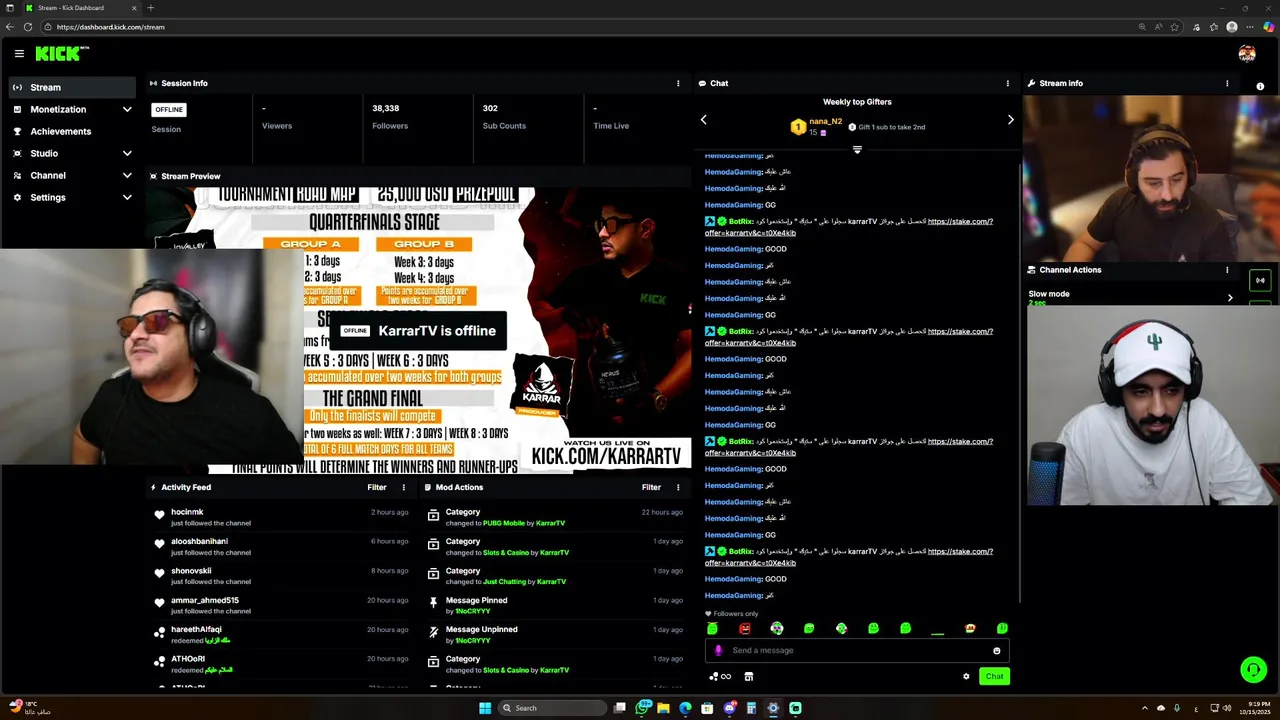Screen dimensions: 1280x720
Task: Open the Windows Start menu
Action: pyautogui.click(x=485, y=708)
